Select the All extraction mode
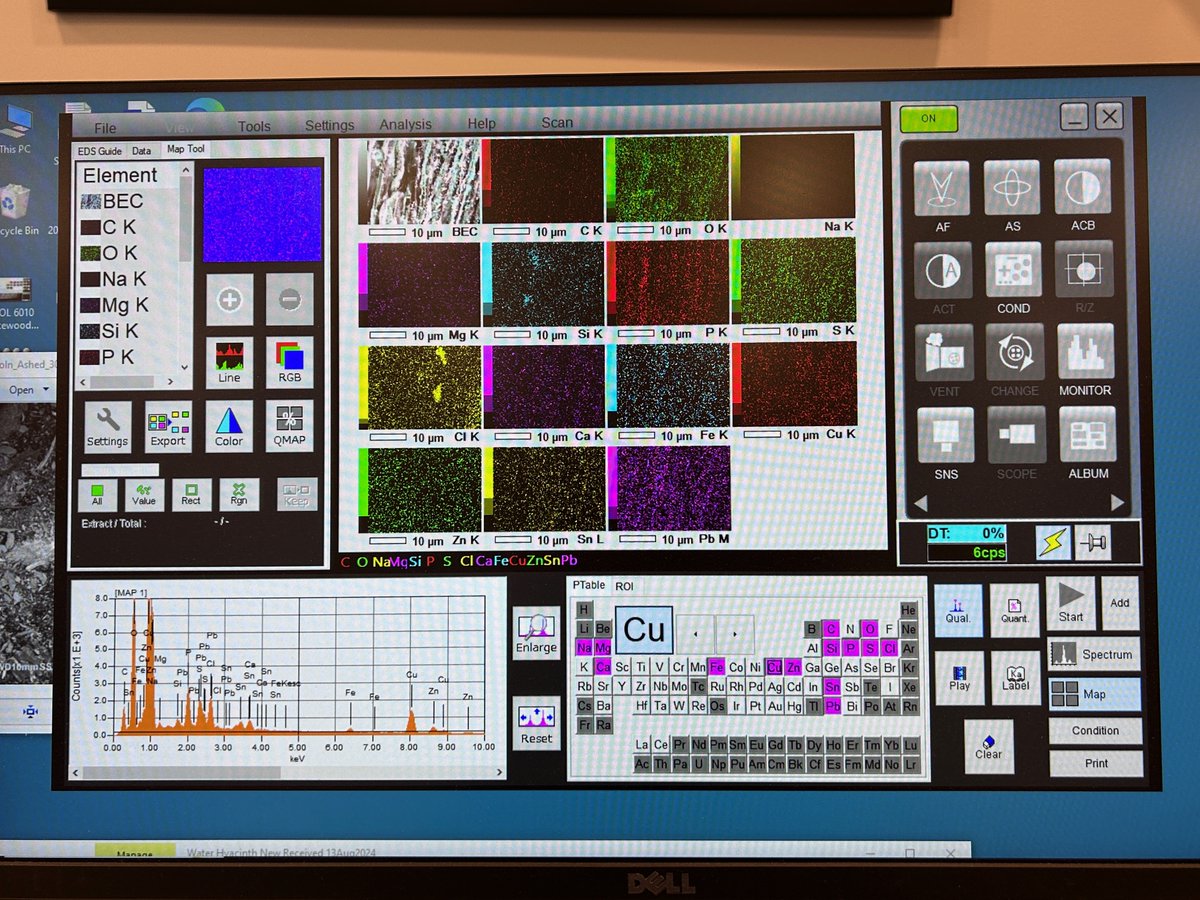This screenshot has height=900, width=1200. [x=98, y=494]
